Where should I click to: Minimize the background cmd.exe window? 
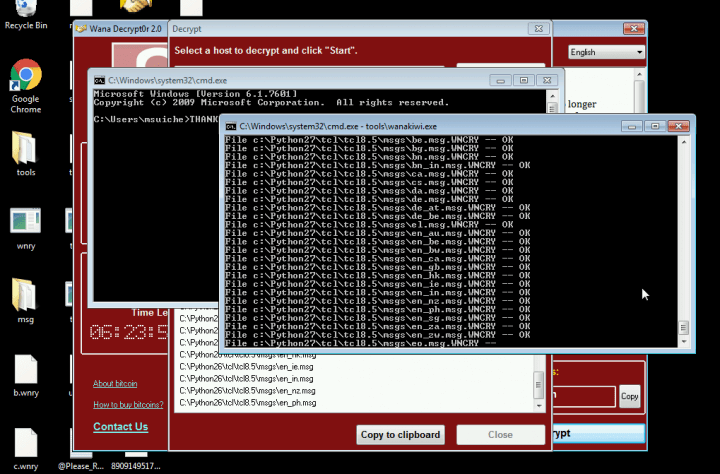[501, 81]
